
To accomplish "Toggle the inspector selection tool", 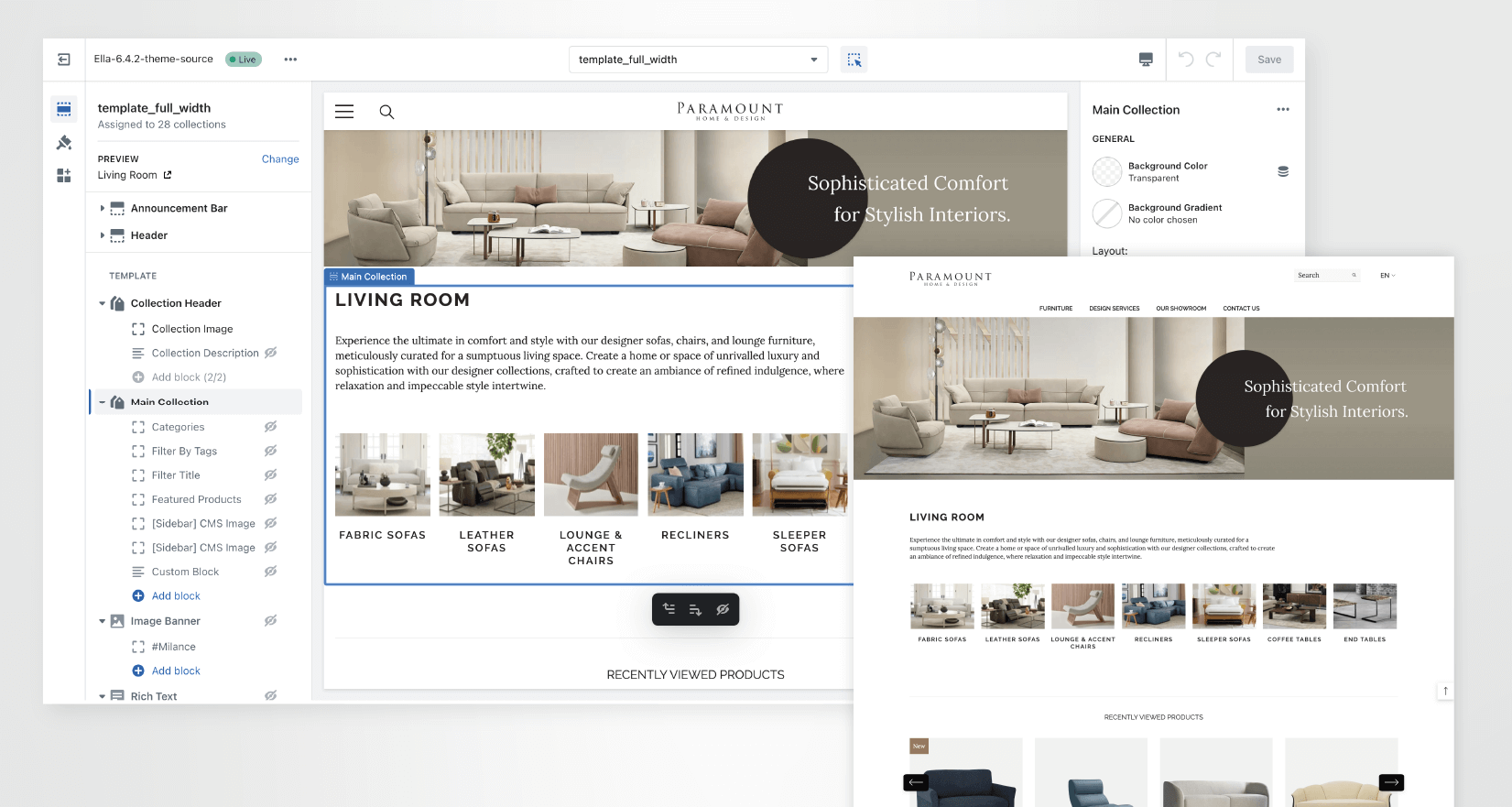I will point(854,60).
